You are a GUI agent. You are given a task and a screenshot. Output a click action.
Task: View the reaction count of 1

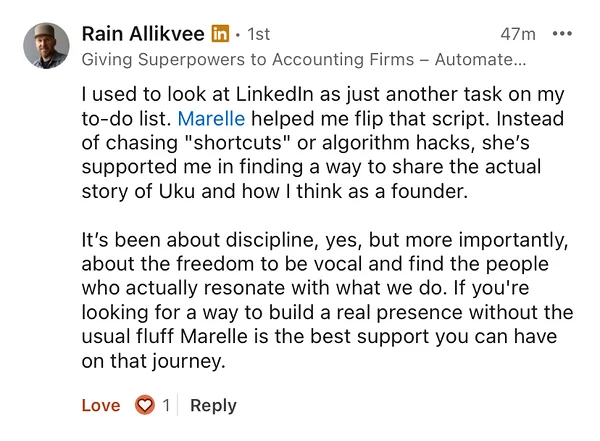166,405
